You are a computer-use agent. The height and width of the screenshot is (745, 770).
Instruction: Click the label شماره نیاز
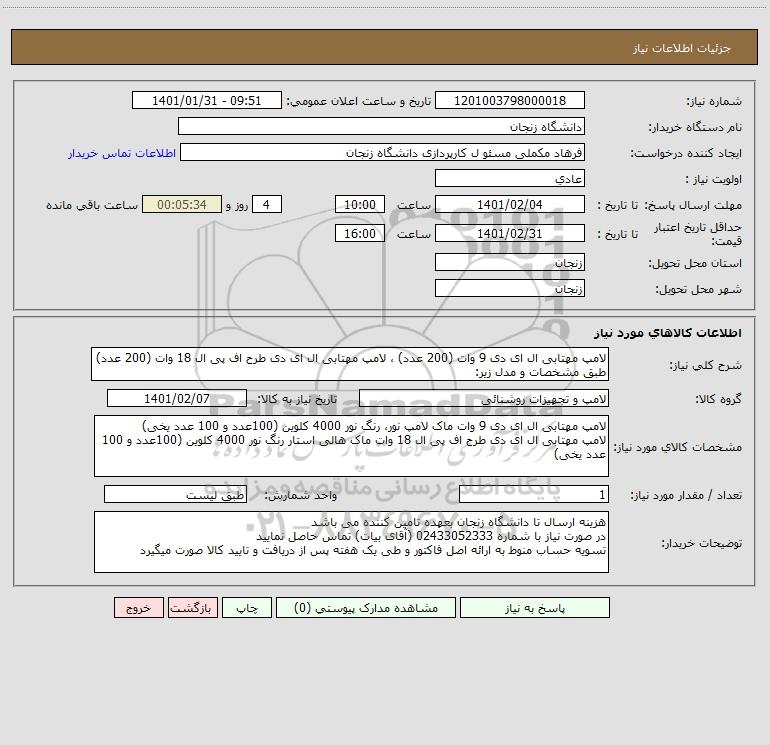point(714,101)
